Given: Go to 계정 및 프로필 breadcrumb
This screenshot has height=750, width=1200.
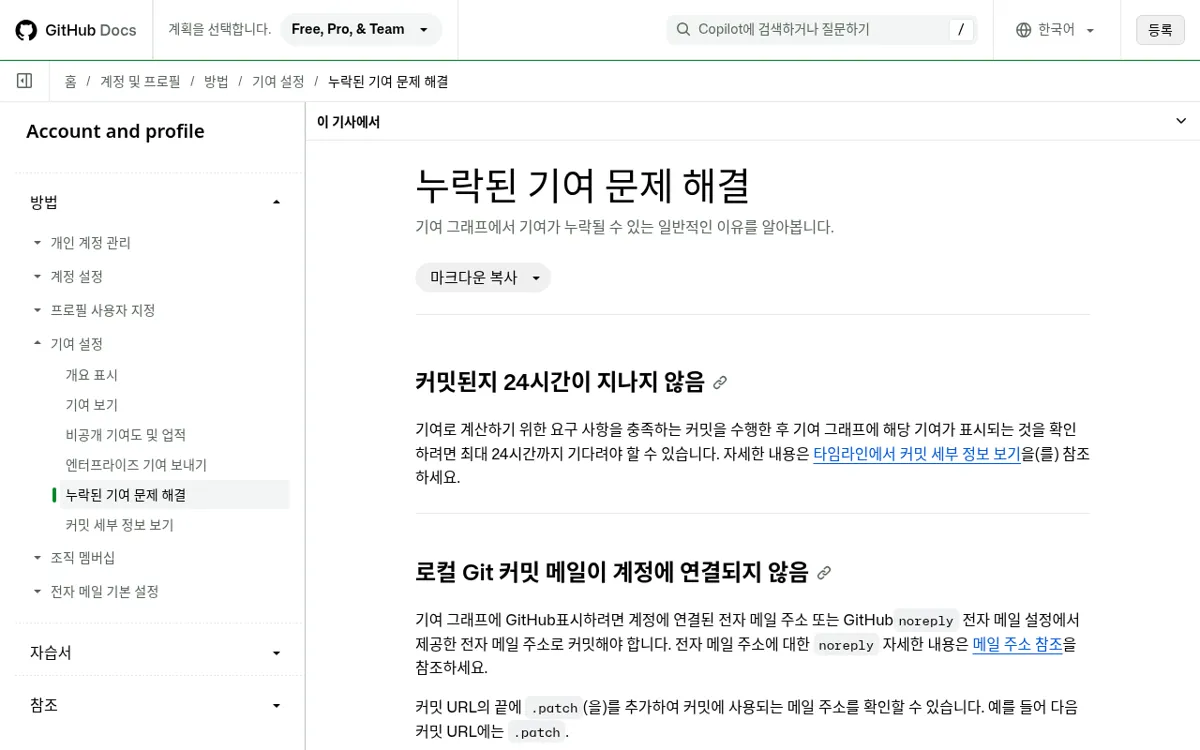Looking at the screenshot, I should pyautogui.click(x=140, y=82).
